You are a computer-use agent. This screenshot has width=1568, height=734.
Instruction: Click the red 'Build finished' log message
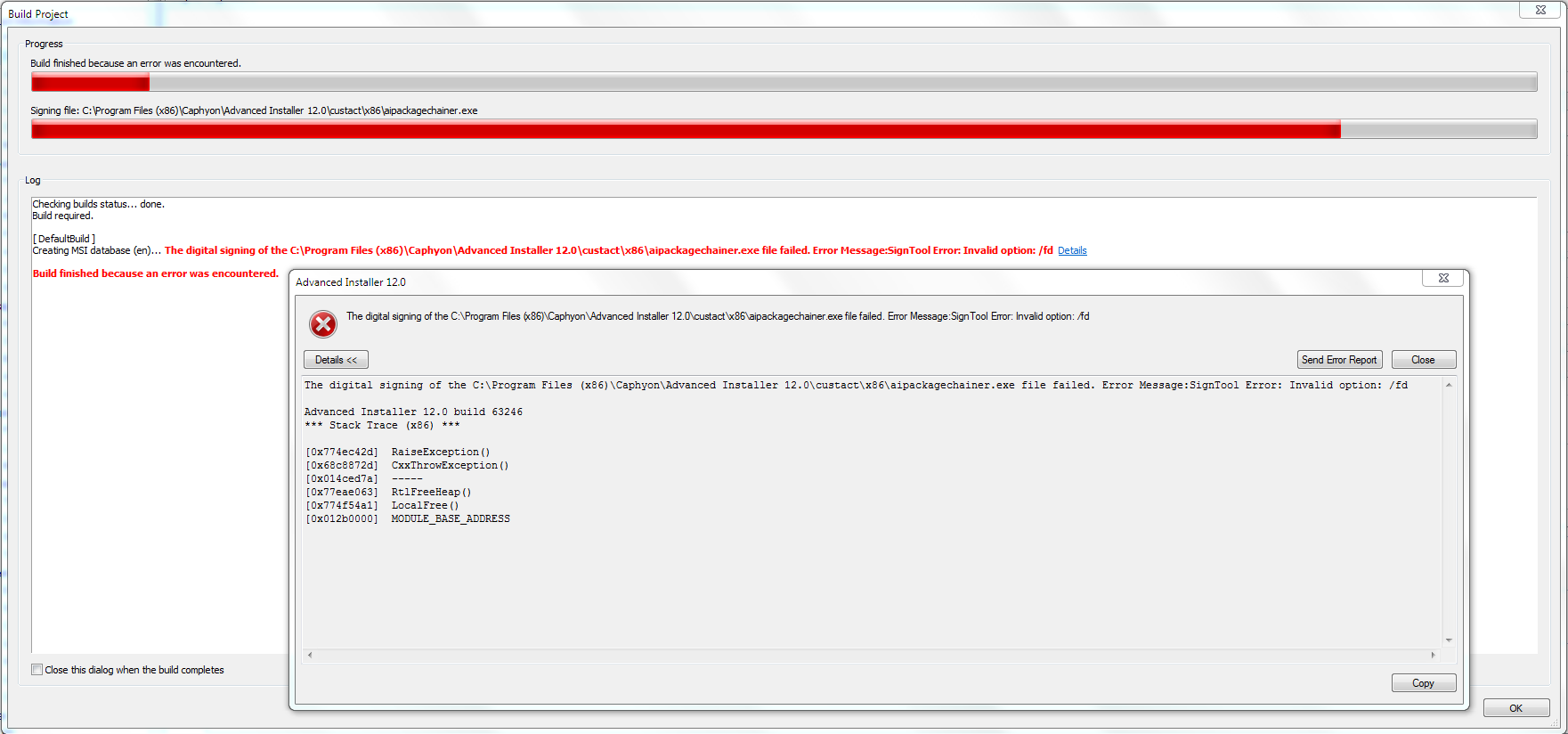(x=156, y=273)
